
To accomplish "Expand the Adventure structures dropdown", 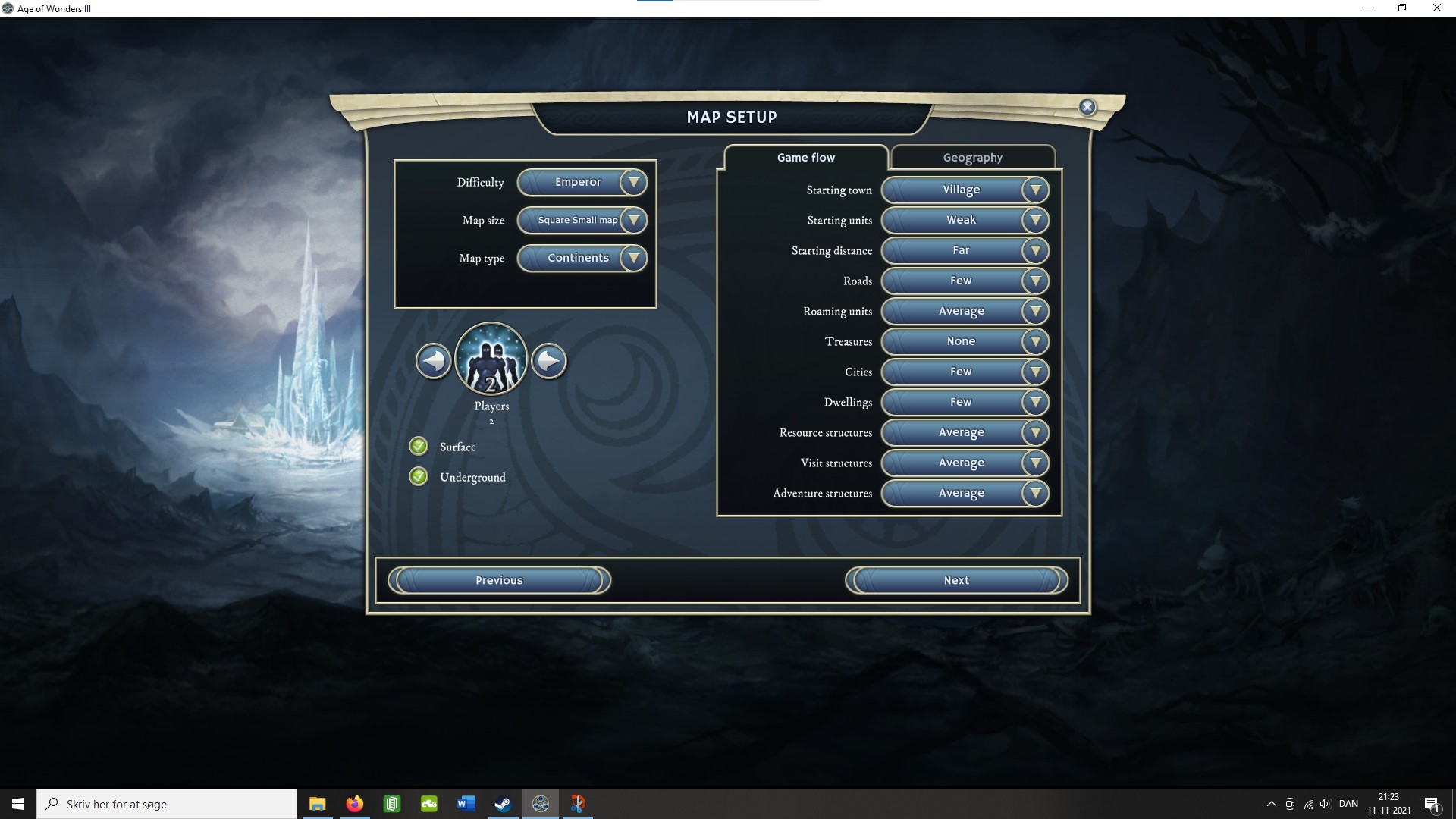I will pyautogui.click(x=965, y=493).
